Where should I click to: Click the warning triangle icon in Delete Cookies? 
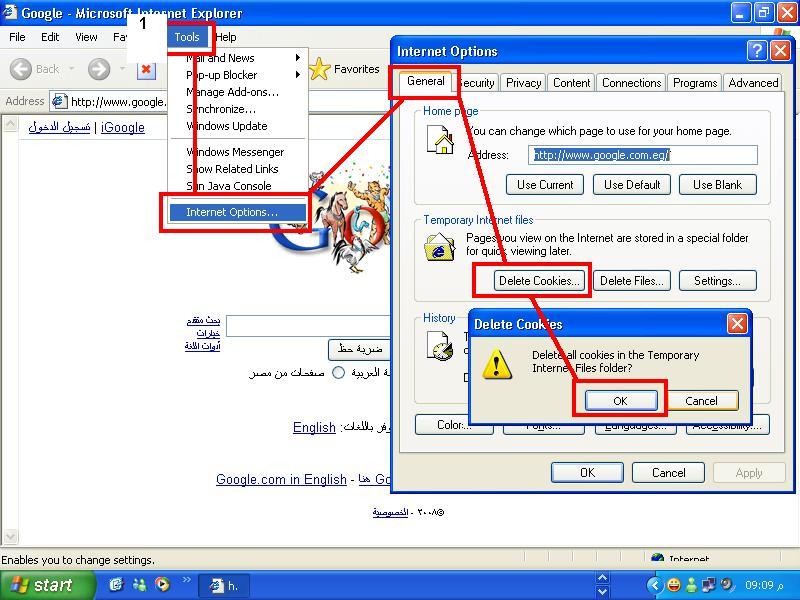pyautogui.click(x=496, y=364)
